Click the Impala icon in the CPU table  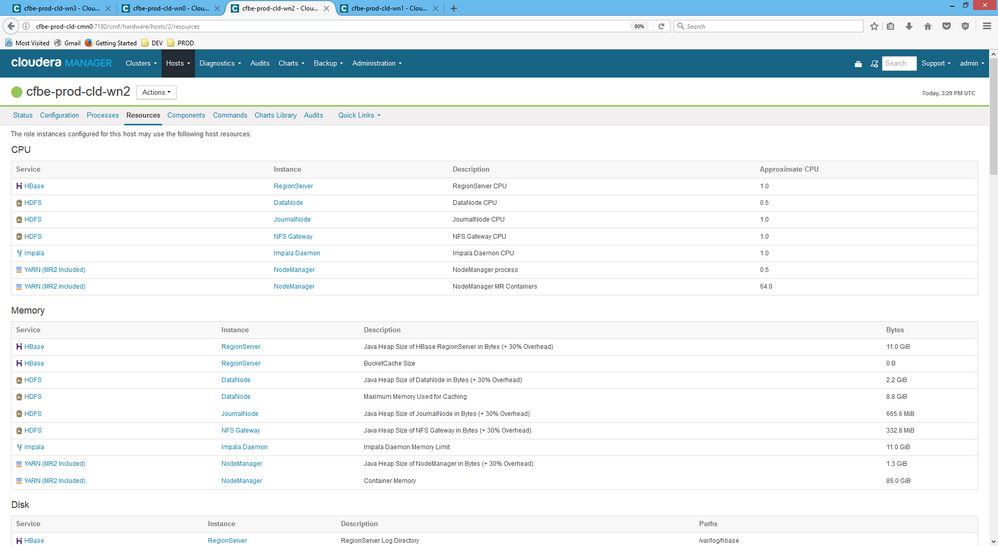(19, 253)
